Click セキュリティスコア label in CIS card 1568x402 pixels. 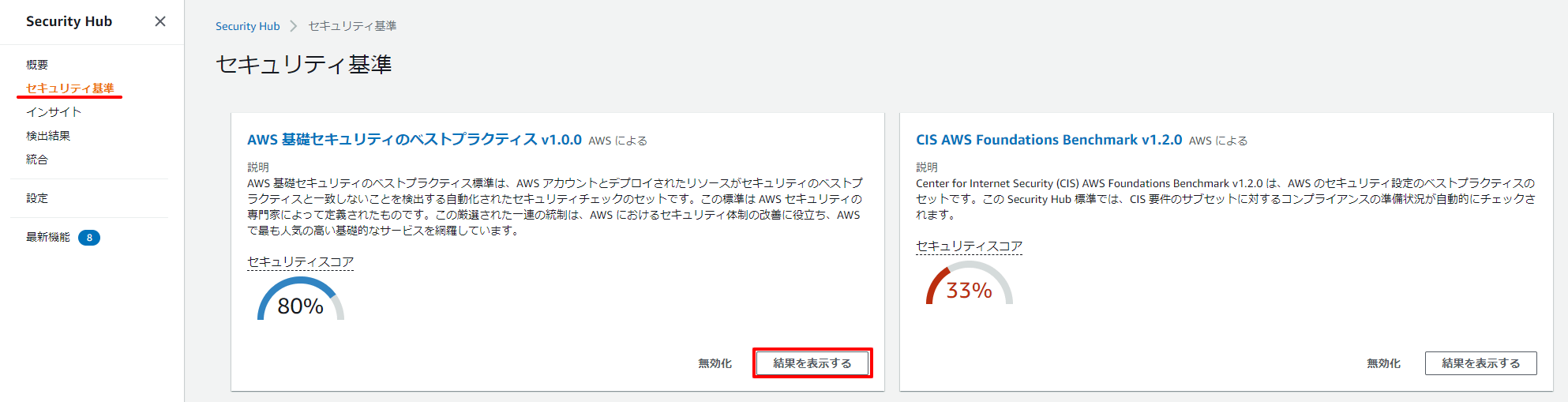[x=969, y=246]
